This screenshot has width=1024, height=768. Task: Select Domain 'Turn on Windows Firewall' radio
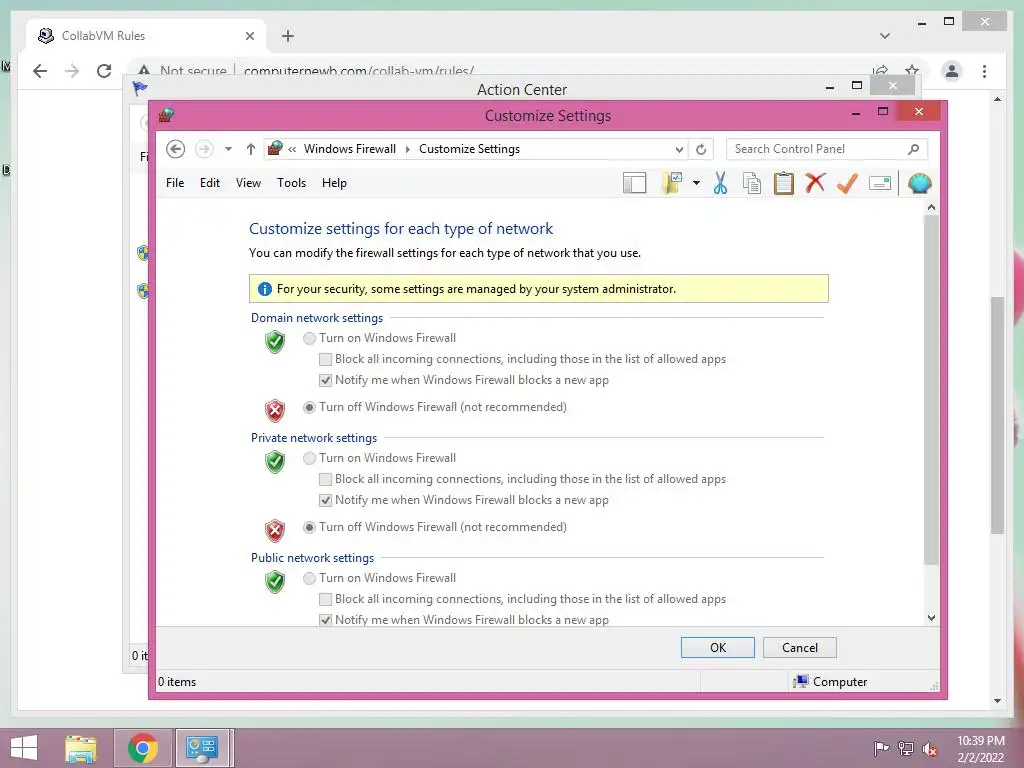tap(310, 338)
